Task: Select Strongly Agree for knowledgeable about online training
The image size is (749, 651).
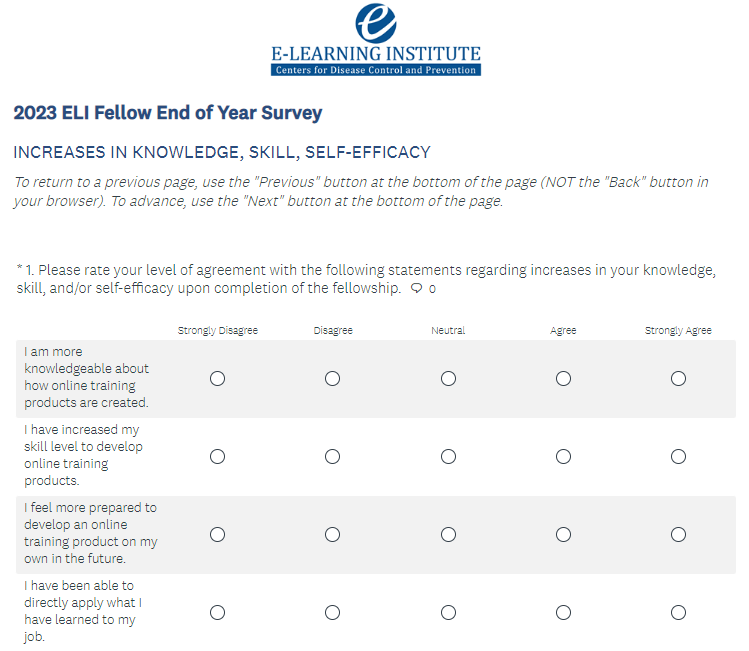Action: click(x=678, y=378)
